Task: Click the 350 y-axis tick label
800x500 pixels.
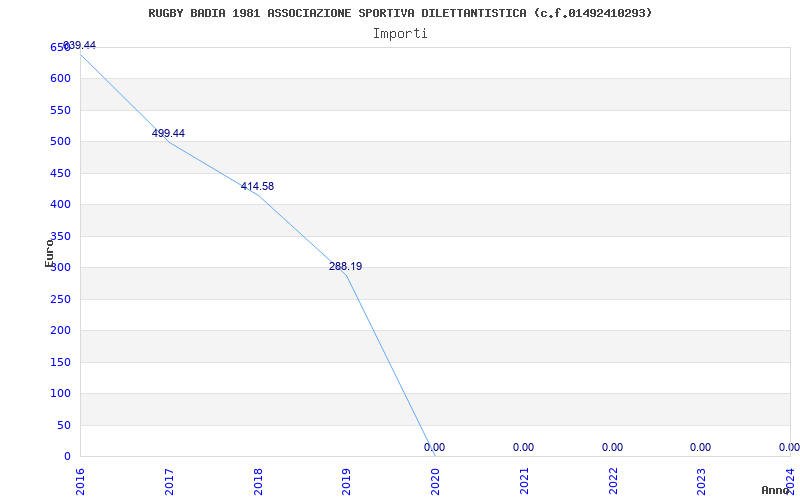Action: click(60, 236)
